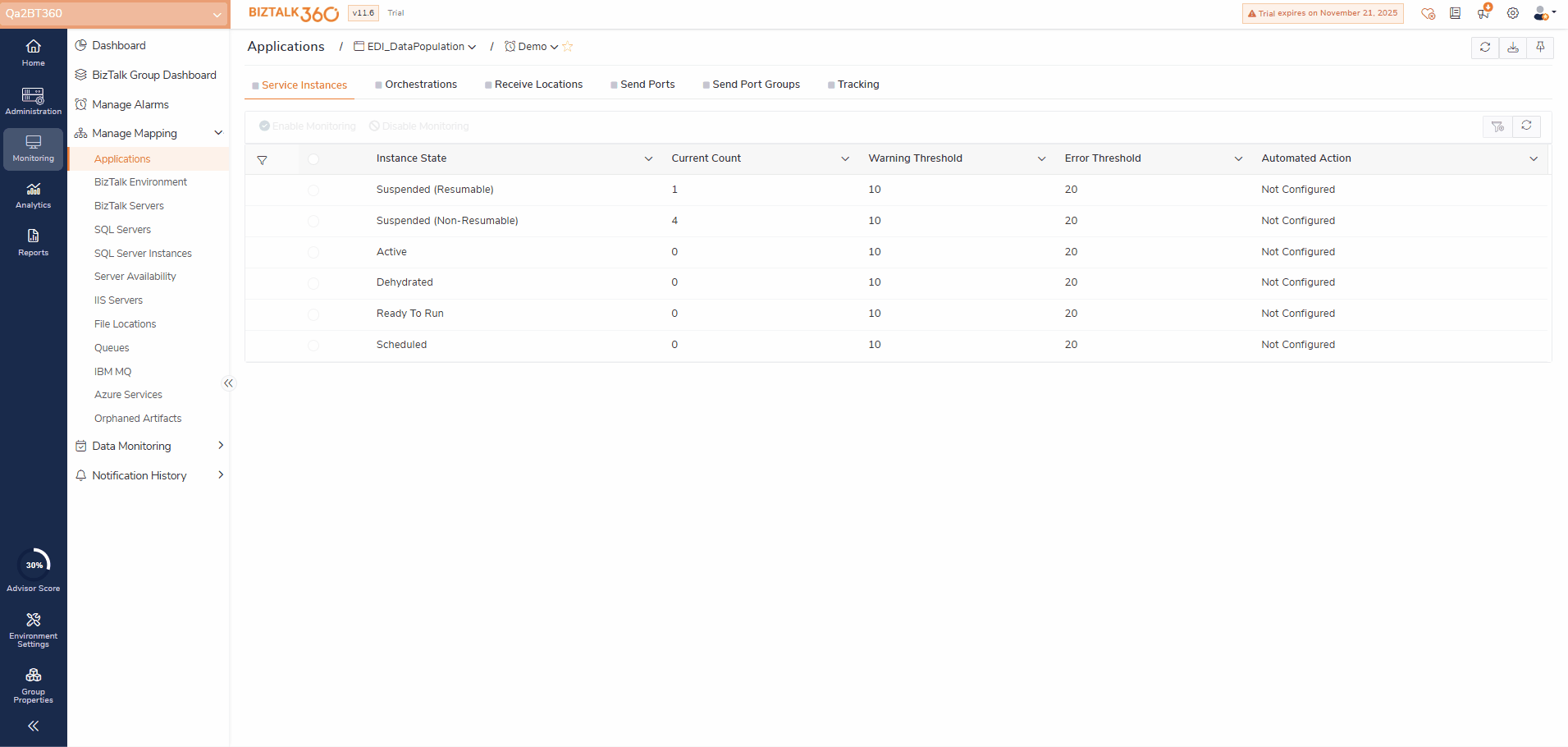
Task: Open the Administration section icon
Action: pyautogui.click(x=33, y=100)
